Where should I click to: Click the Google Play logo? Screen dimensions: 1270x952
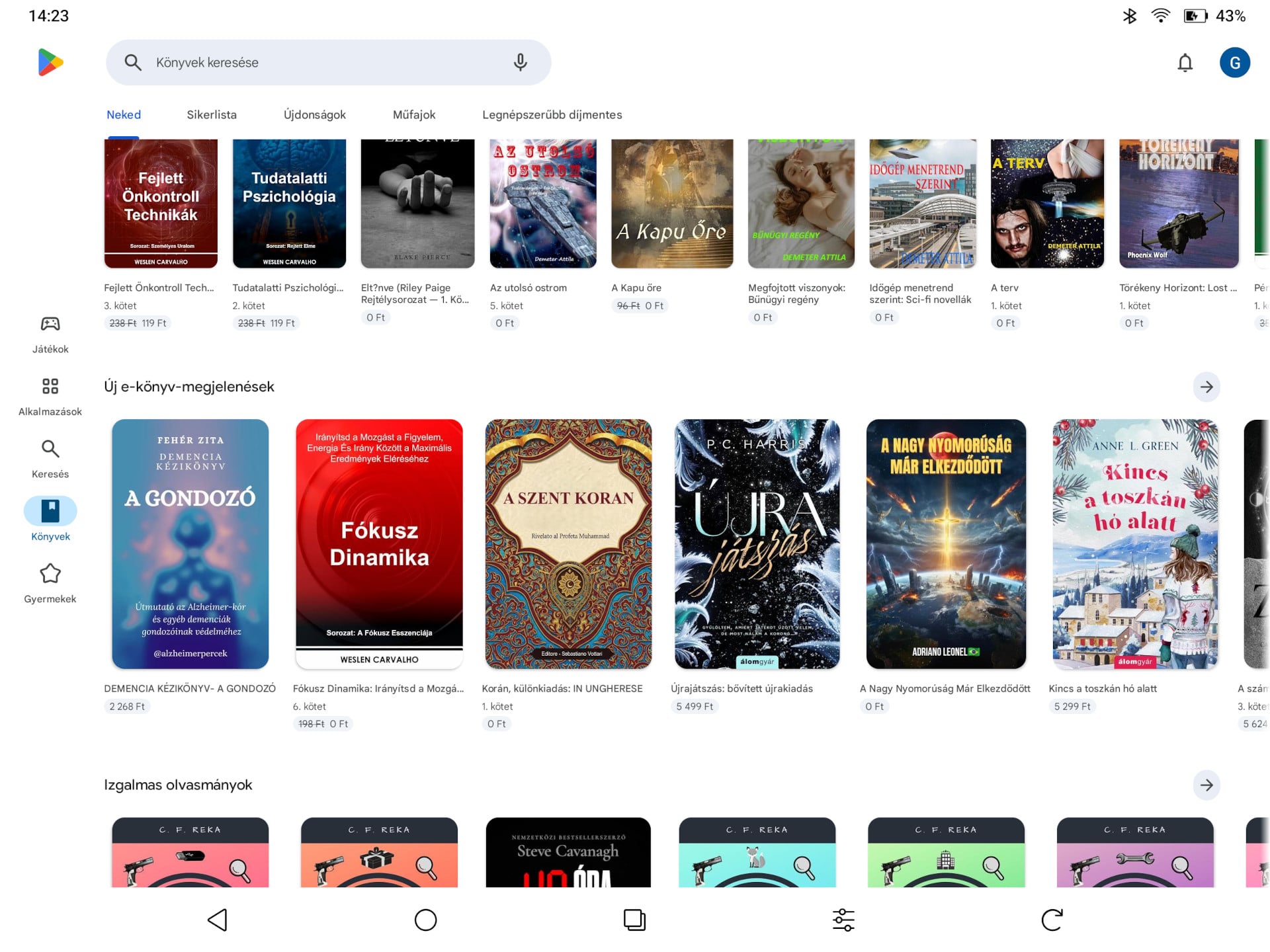pos(50,63)
